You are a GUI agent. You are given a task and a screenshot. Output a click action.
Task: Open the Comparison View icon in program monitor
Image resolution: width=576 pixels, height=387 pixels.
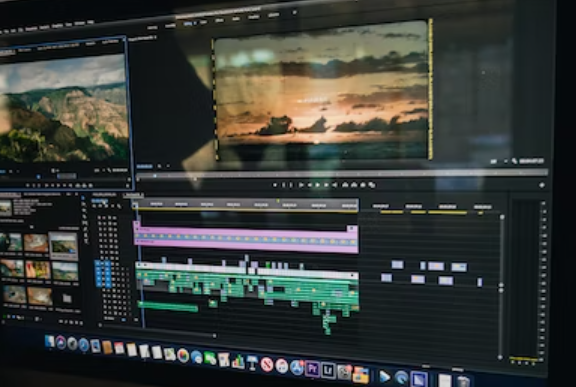[372, 185]
